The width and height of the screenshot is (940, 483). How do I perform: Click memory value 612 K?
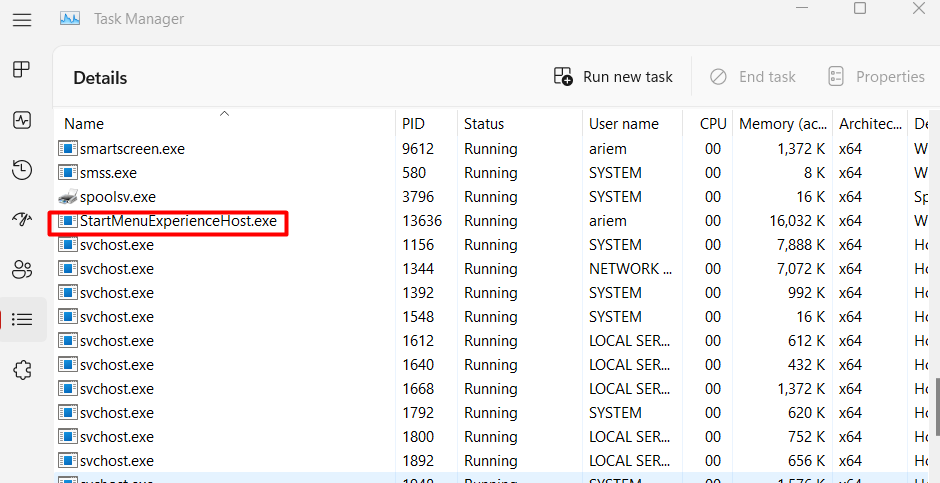pyautogui.click(x=807, y=340)
